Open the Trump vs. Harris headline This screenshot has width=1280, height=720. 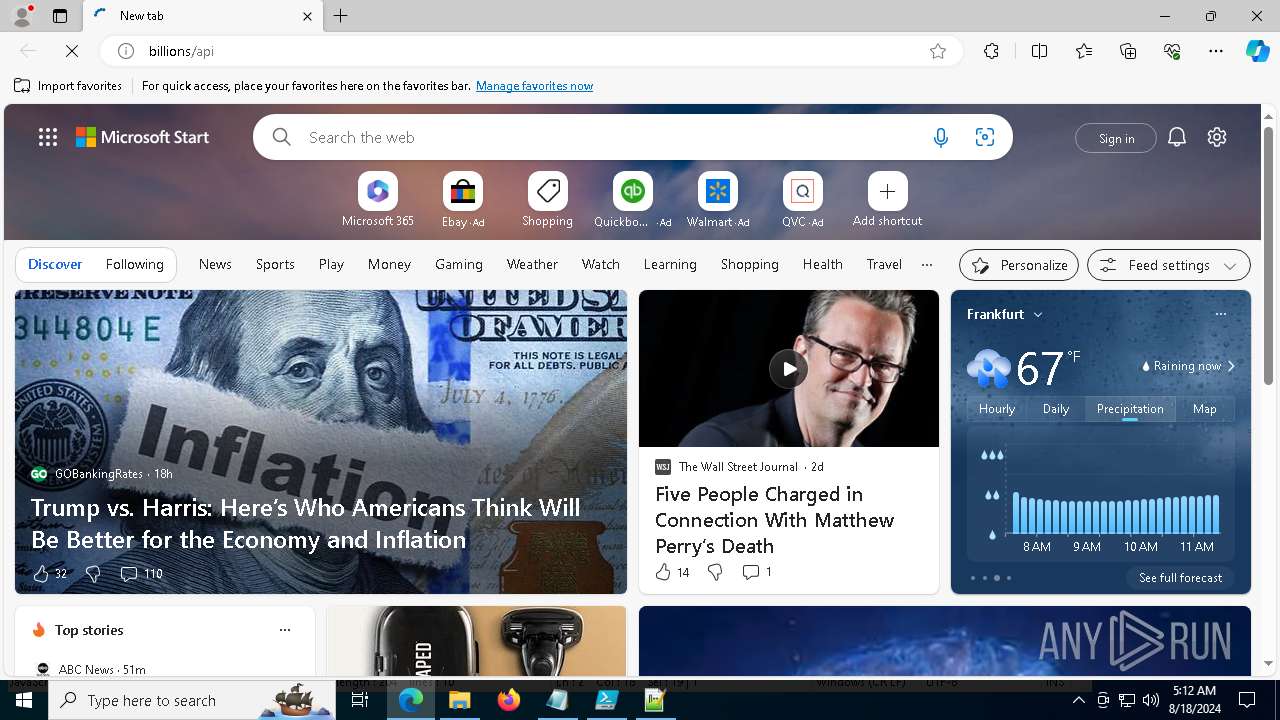[306, 523]
